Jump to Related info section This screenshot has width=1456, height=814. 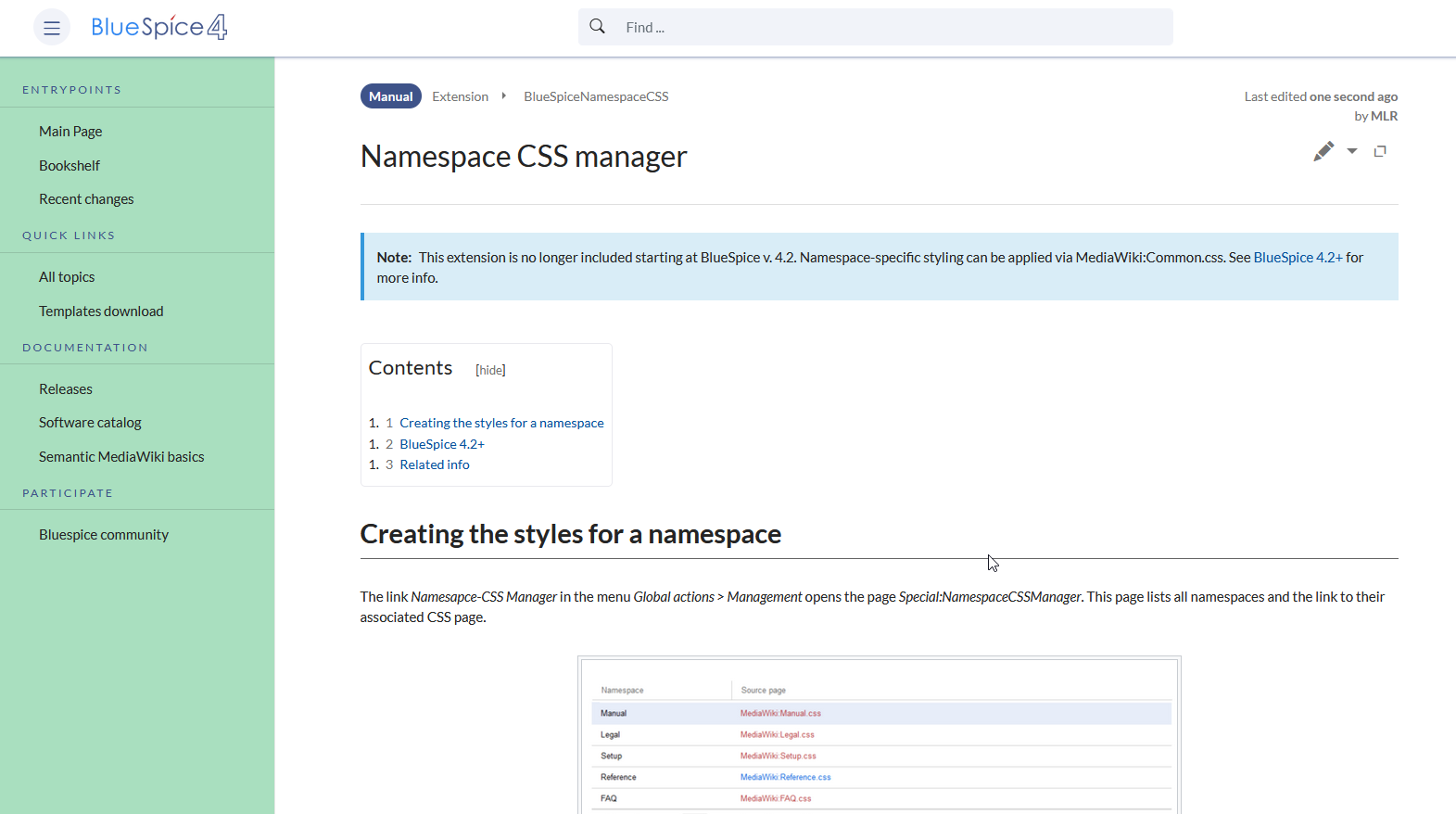435,464
